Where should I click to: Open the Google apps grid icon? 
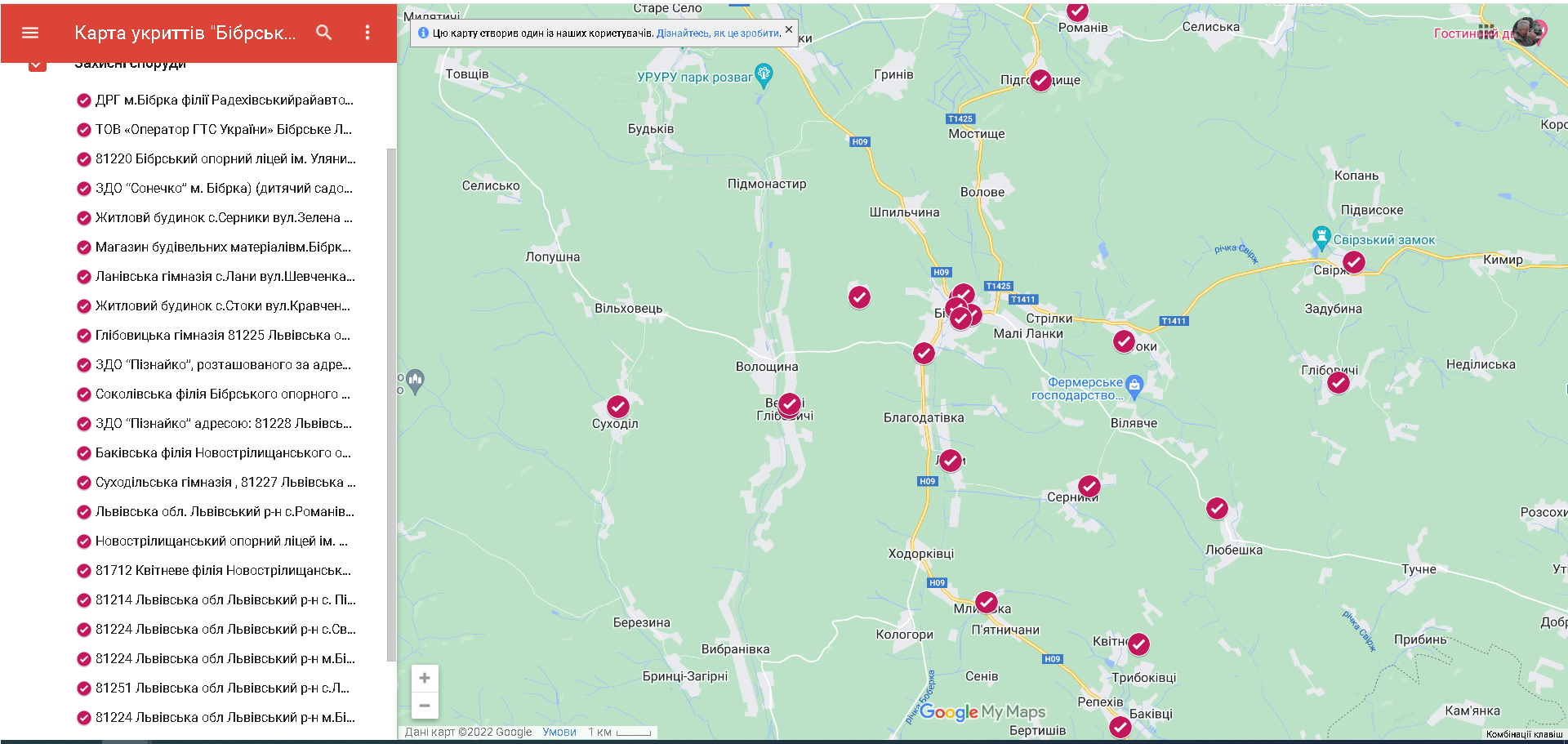click(x=1488, y=33)
